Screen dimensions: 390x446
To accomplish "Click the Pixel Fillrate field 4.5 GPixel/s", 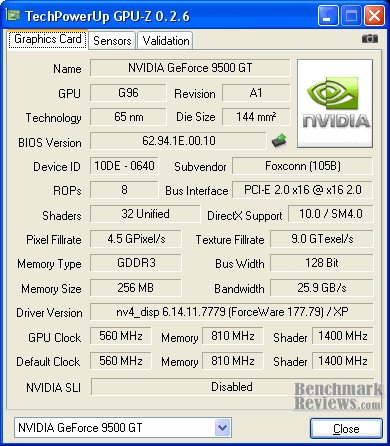I will (x=136, y=239).
